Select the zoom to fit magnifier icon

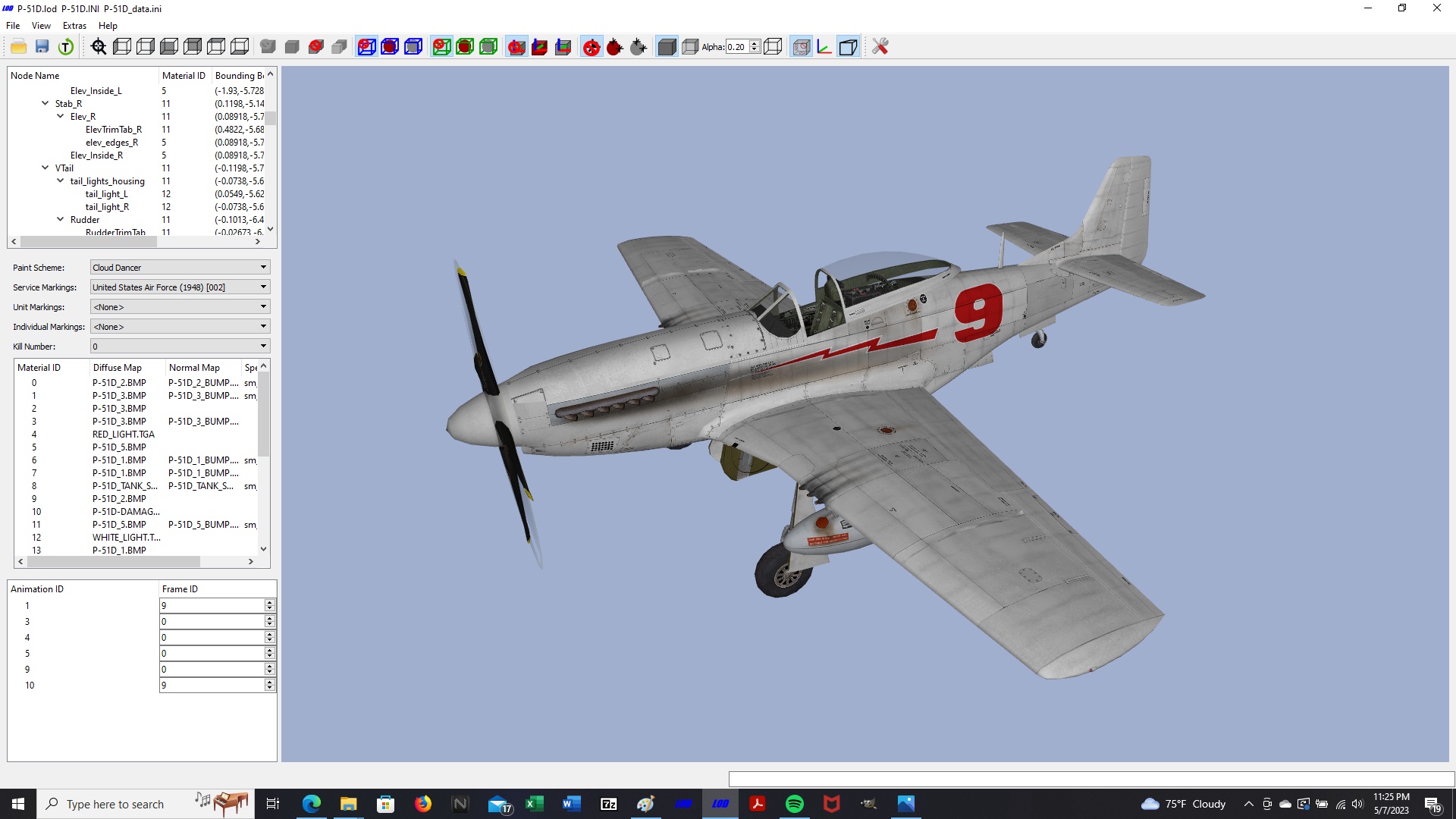click(x=99, y=47)
